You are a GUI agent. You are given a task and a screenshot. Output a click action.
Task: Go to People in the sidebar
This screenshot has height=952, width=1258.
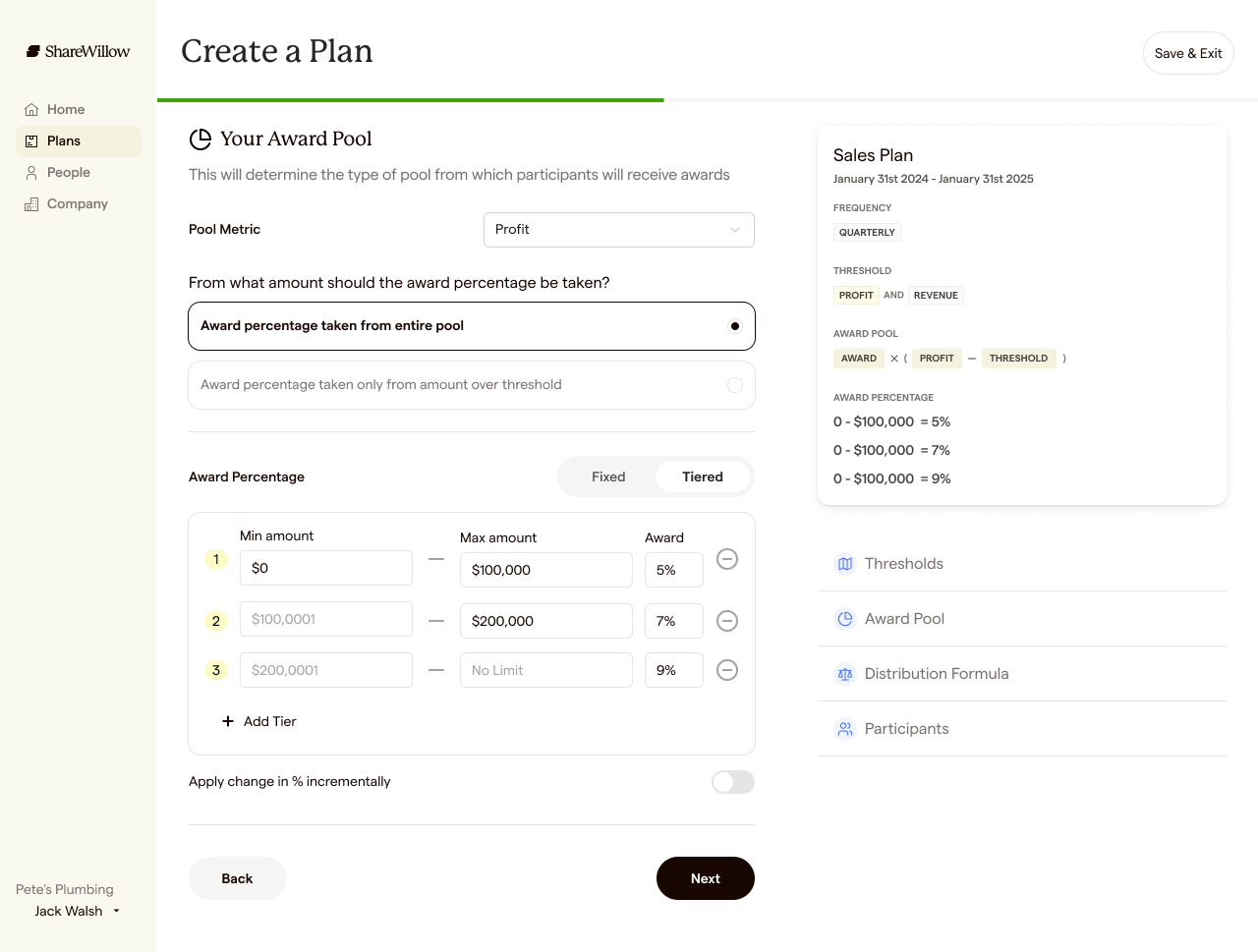click(69, 172)
